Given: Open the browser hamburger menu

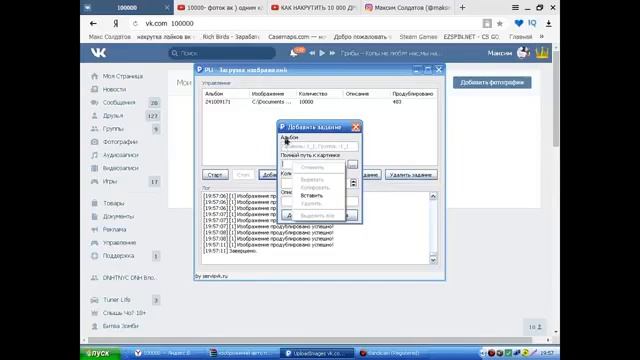Looking at the screenshot, I should [515, 7].
